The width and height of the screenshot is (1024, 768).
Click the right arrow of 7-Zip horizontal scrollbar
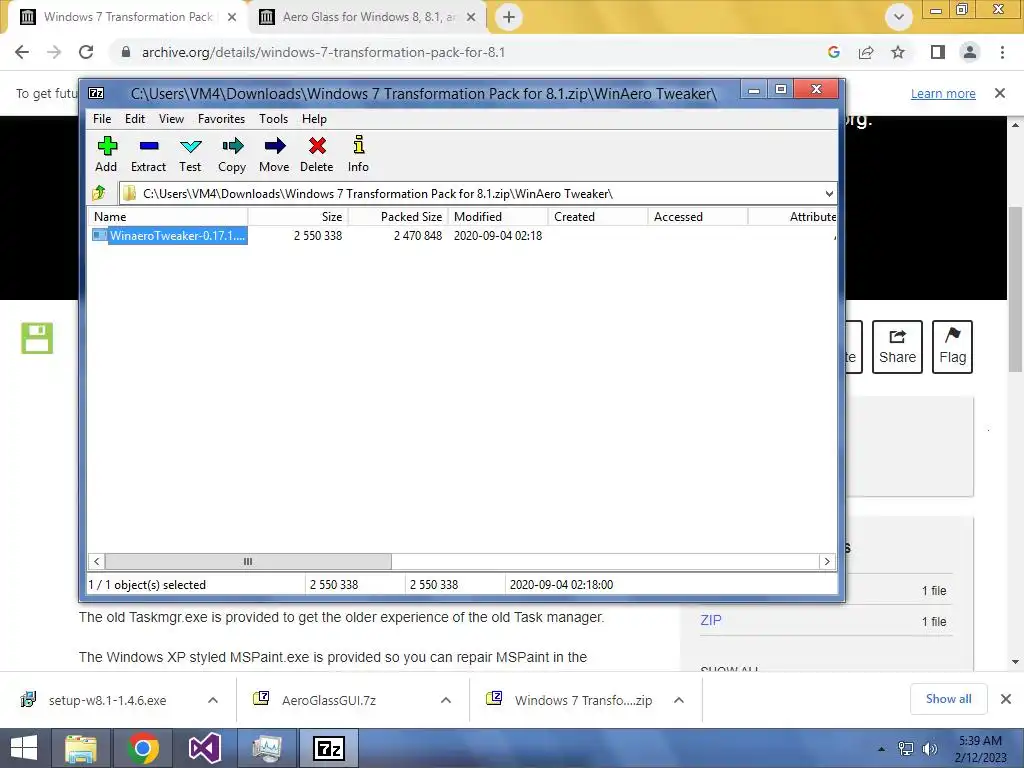827,562
